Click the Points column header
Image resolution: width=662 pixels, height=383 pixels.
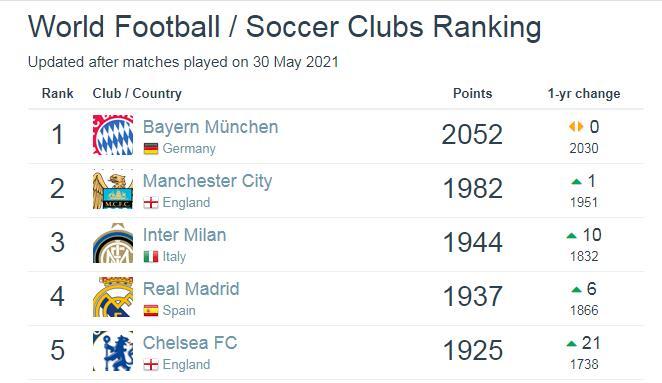(x=472, y=93)
